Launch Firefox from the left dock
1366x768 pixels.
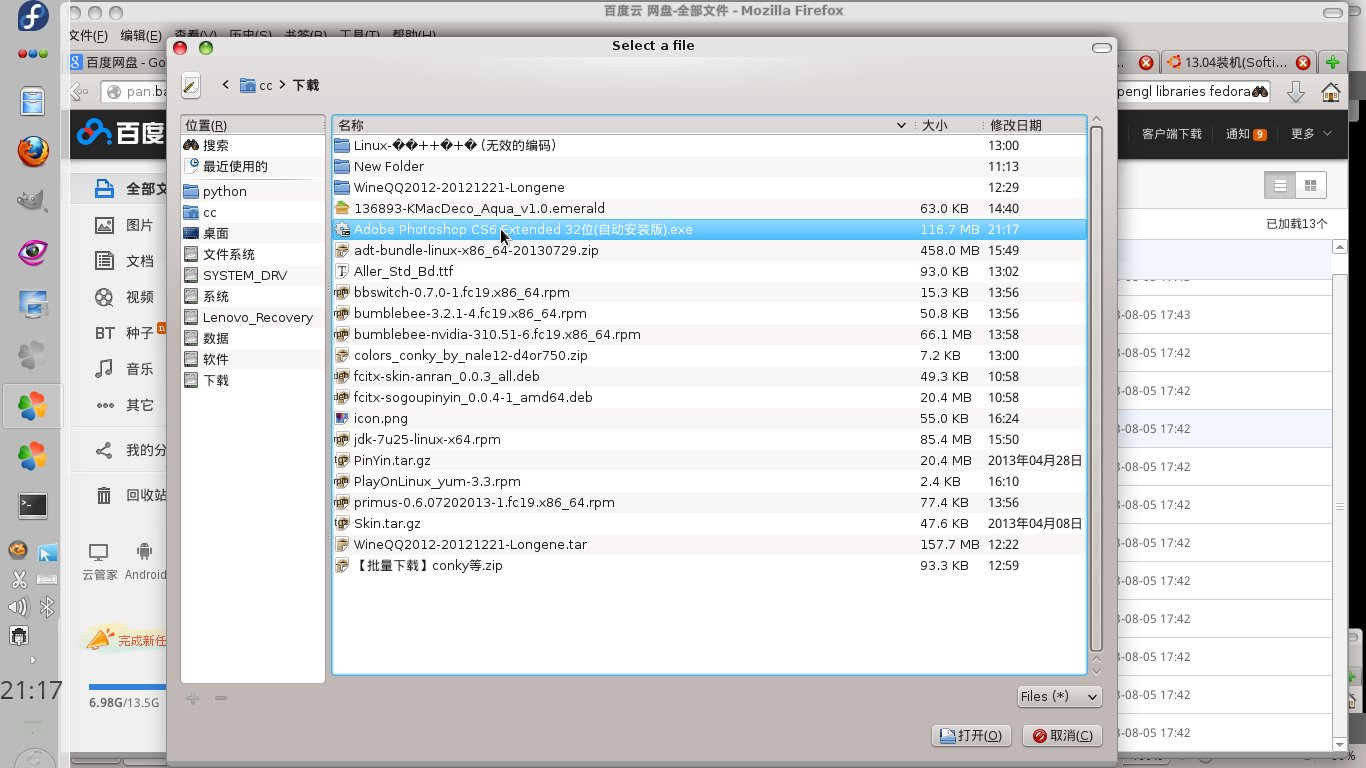click(x=33, y=152)
